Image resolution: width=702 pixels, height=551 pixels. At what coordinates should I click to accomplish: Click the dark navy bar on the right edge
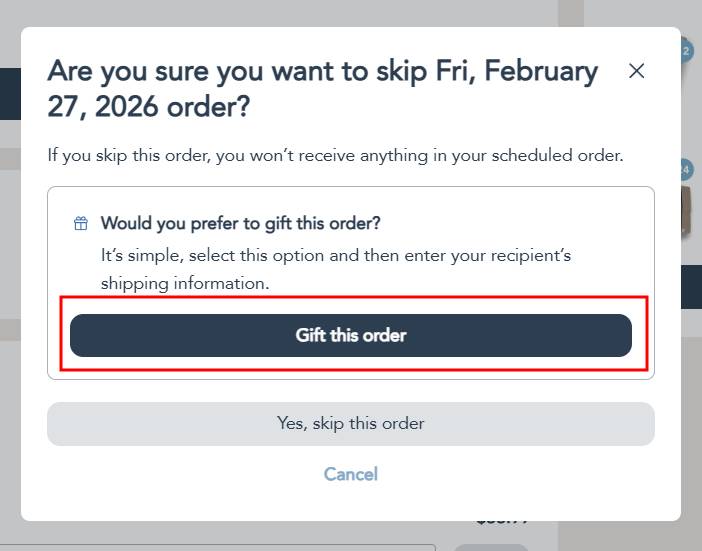(x=691, y=287)
